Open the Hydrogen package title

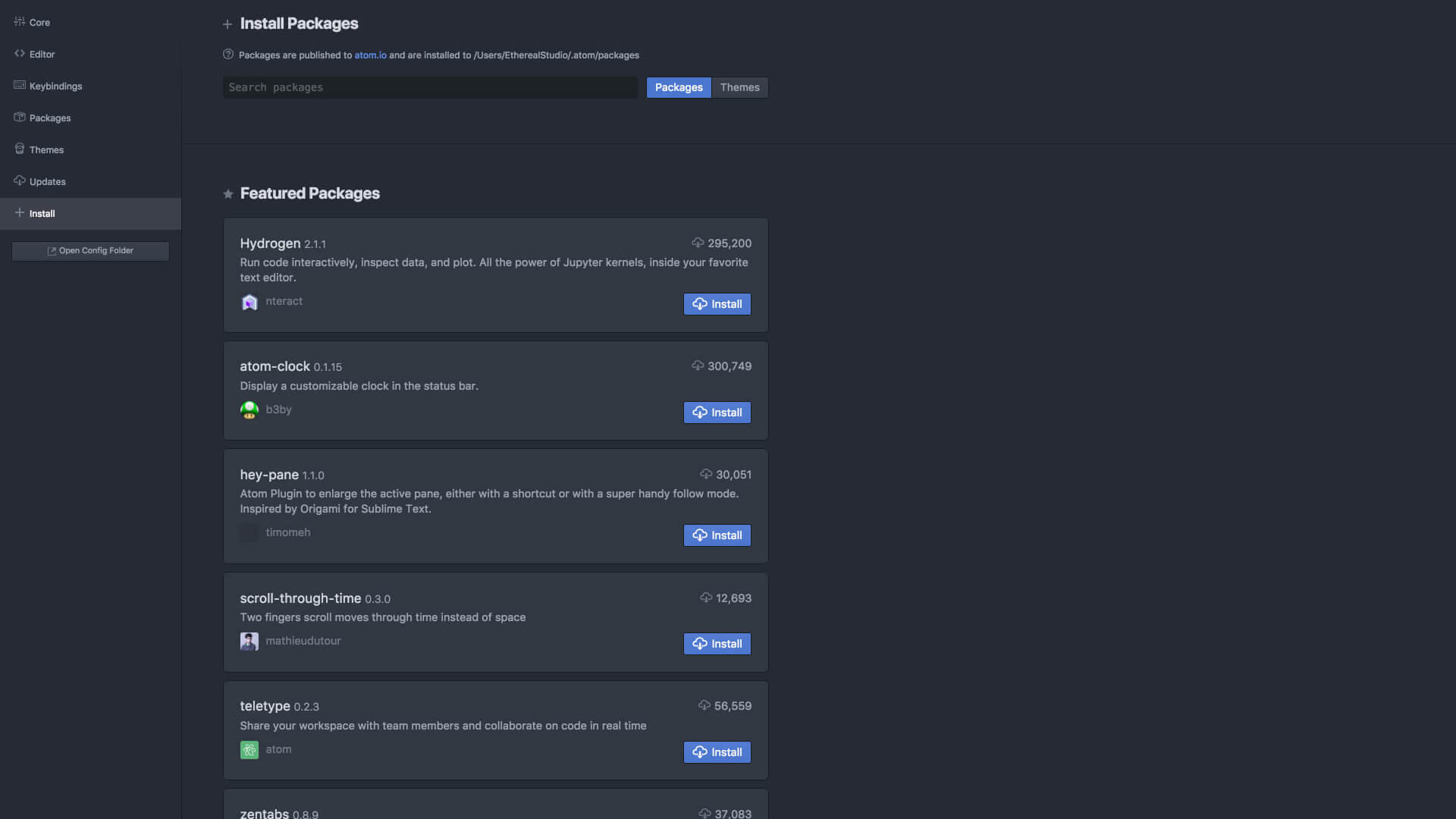click(270, 243)
